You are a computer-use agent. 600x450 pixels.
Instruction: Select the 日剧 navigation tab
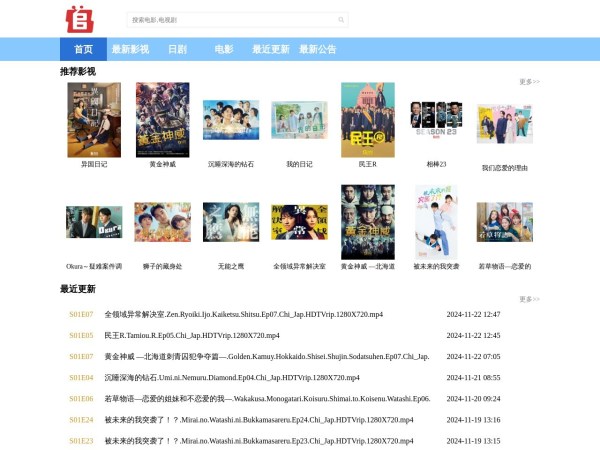coord(177,49)
